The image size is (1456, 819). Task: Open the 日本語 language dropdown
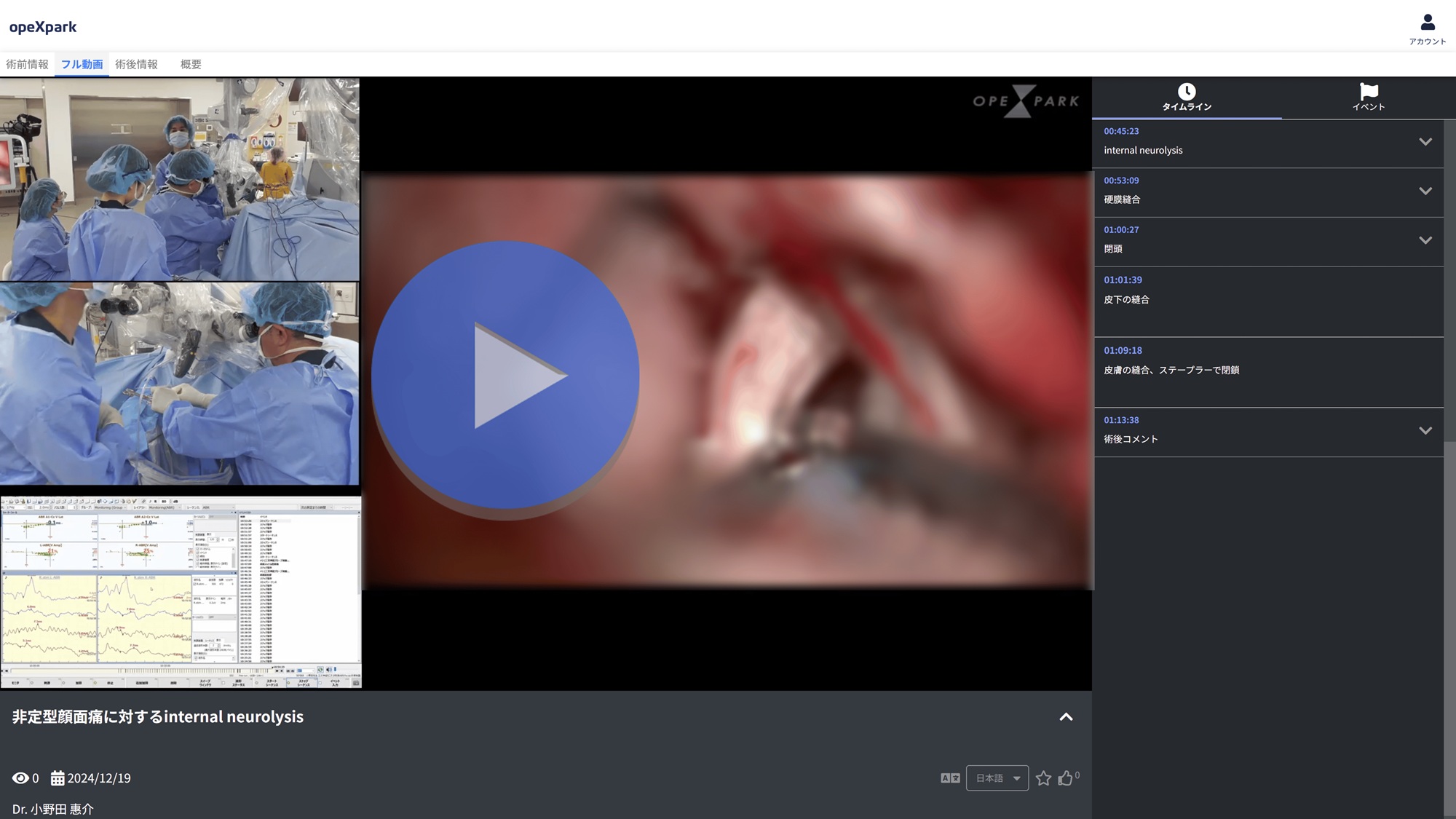tap(997, 778)
